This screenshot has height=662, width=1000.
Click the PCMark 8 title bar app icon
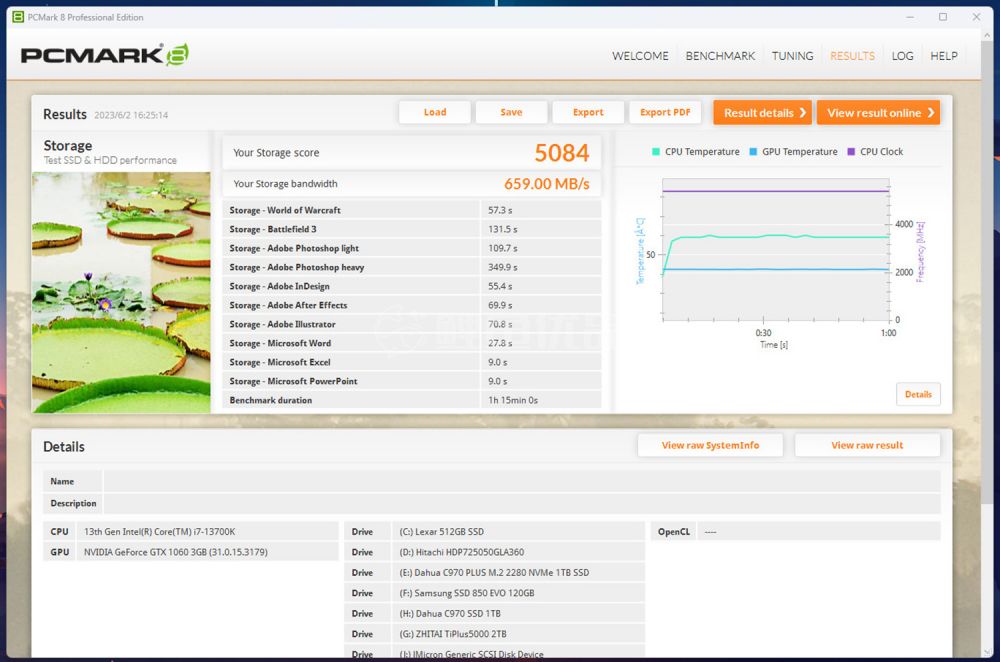[18, 17]
